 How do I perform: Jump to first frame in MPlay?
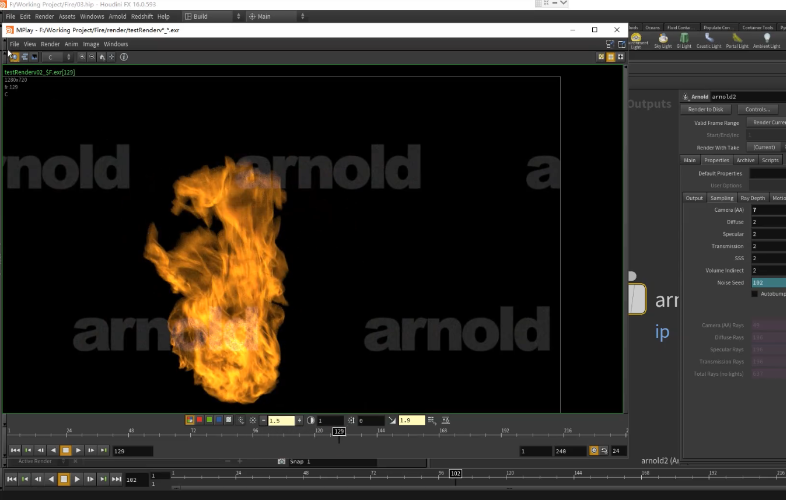coord(15,450)
